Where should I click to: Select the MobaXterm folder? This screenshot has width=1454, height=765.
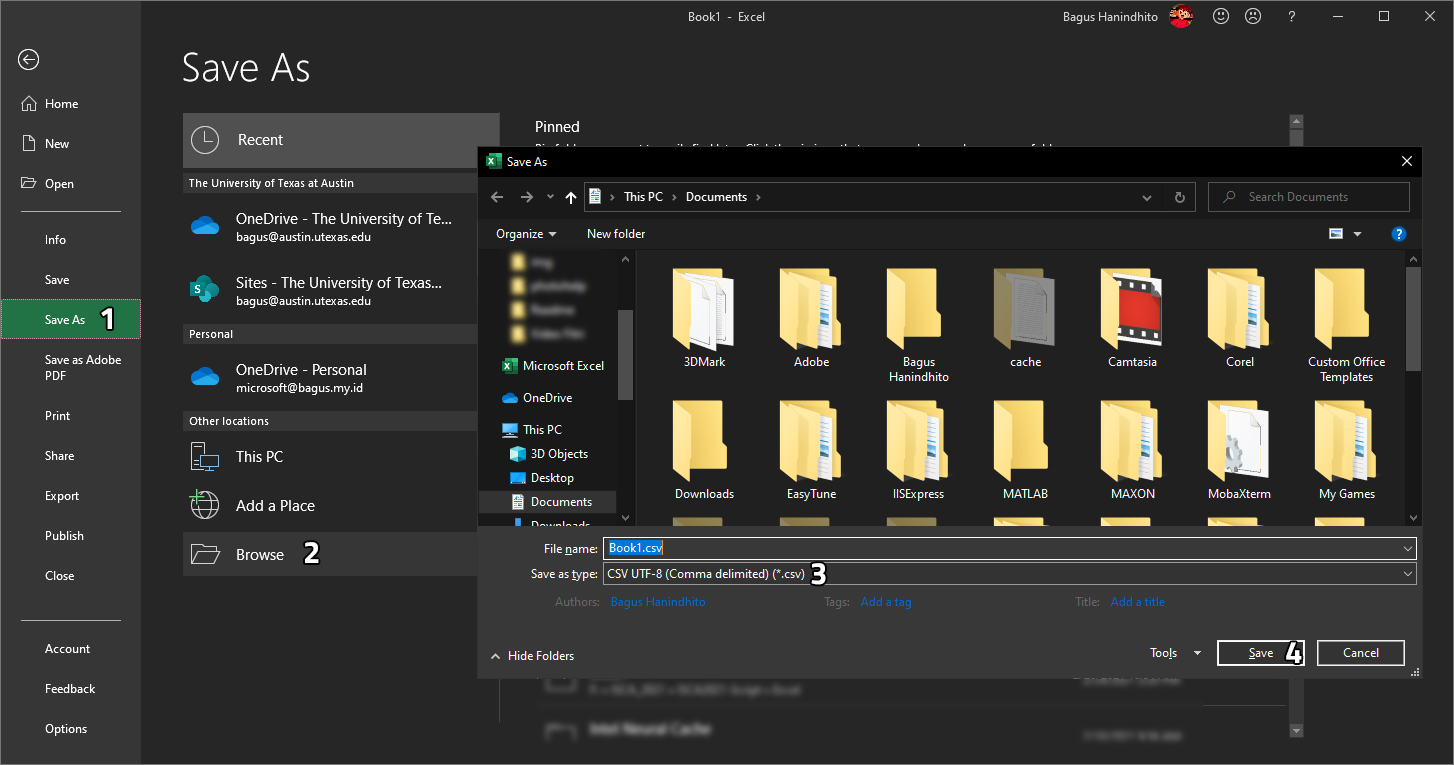pyautogui.click(x=1240, y=449)
